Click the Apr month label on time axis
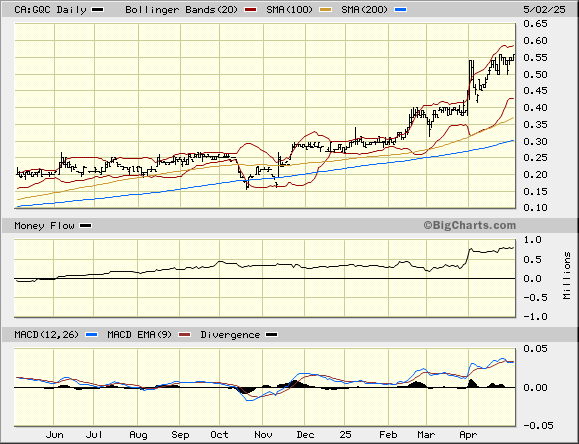The height and width of the screenshot is (444, 579). tap(468, 435)
